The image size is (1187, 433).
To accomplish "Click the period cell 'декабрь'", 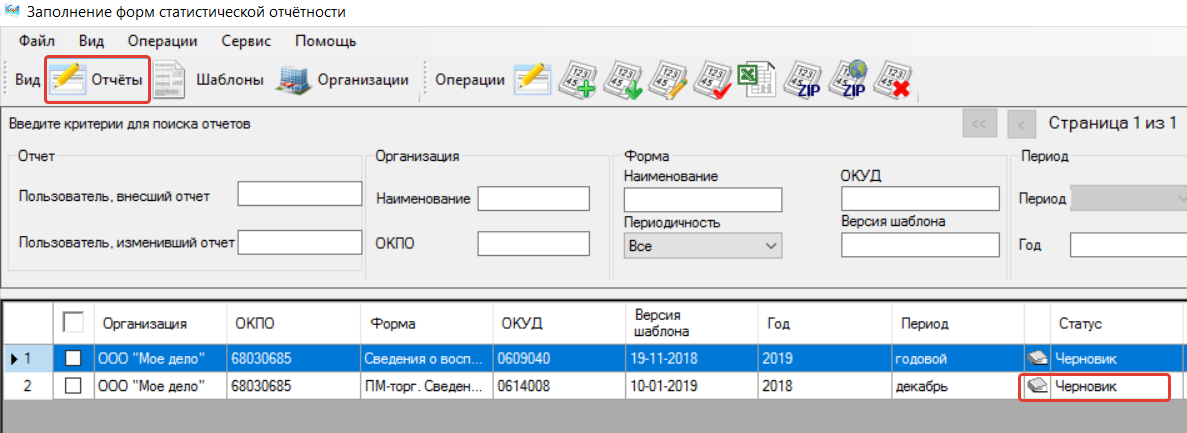I will [x=958, y=386].
